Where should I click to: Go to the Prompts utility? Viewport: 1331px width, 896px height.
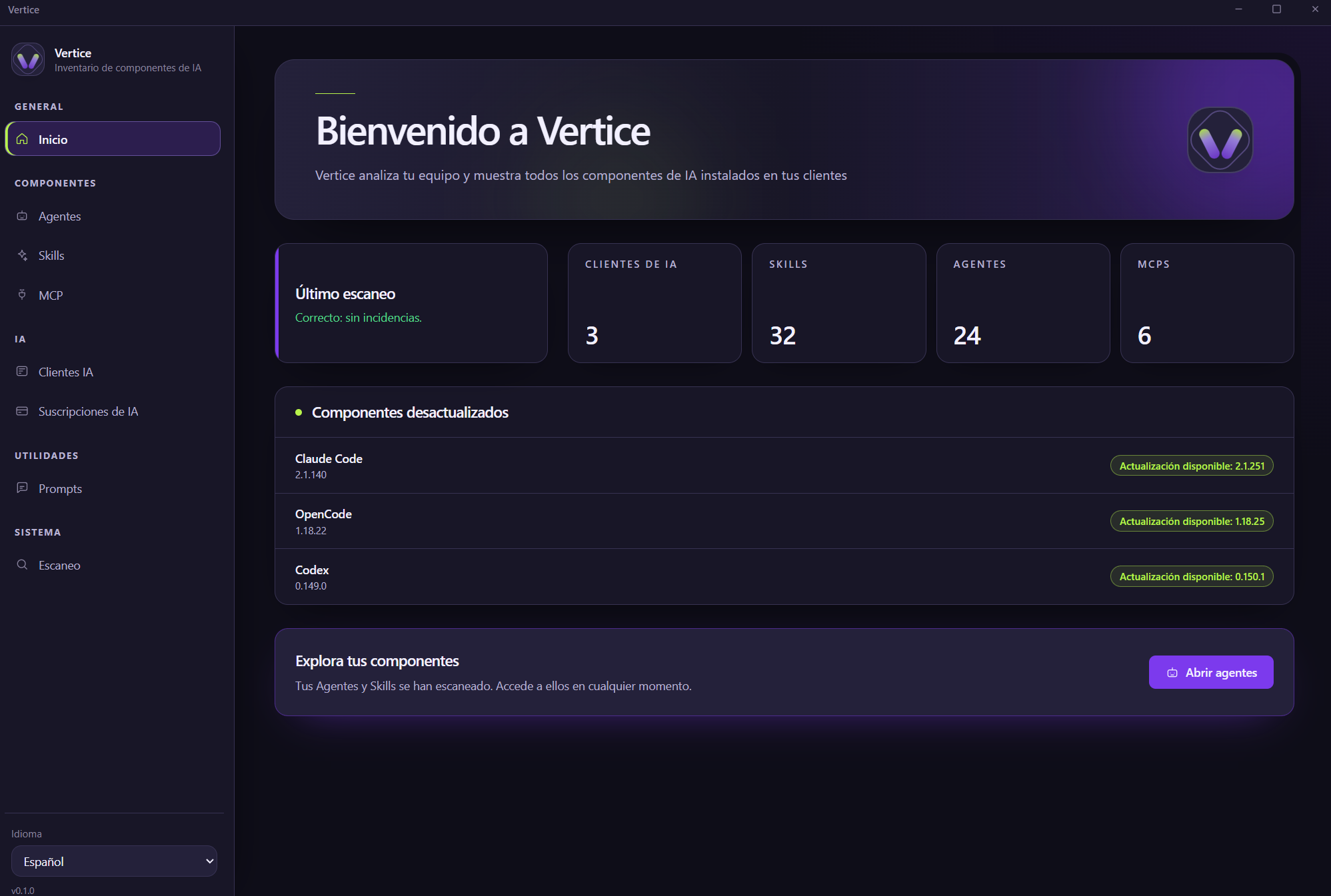(113, 488)
